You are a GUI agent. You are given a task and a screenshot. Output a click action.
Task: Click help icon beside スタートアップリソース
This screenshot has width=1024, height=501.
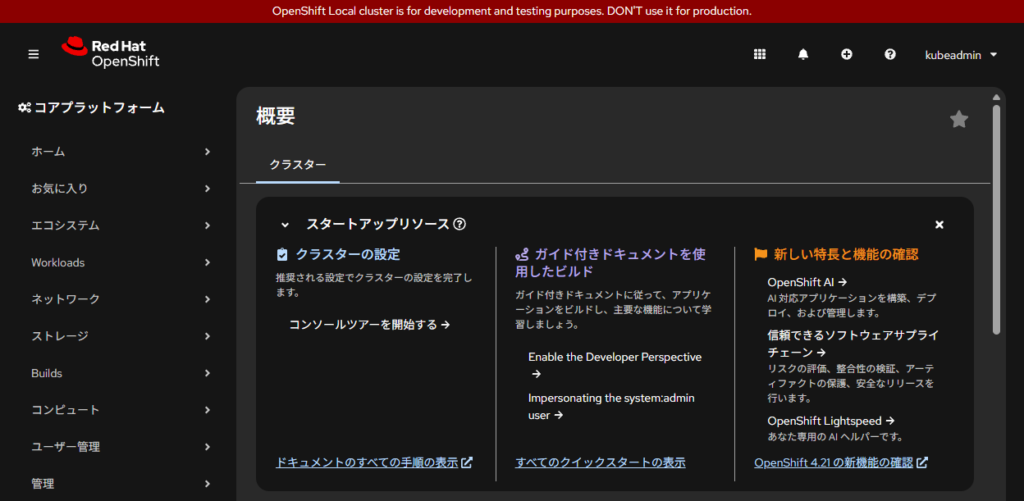[x=459, y=225]
